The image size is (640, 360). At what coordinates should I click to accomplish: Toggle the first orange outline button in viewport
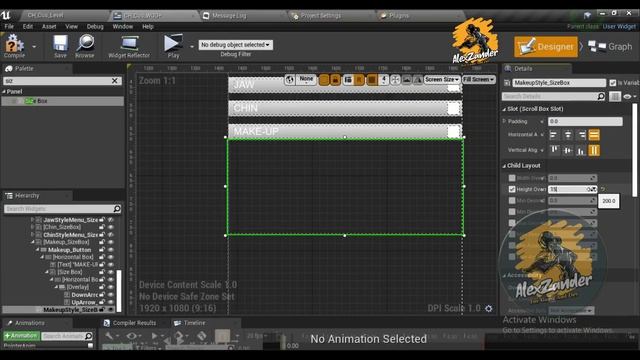(x=324, y=80)
